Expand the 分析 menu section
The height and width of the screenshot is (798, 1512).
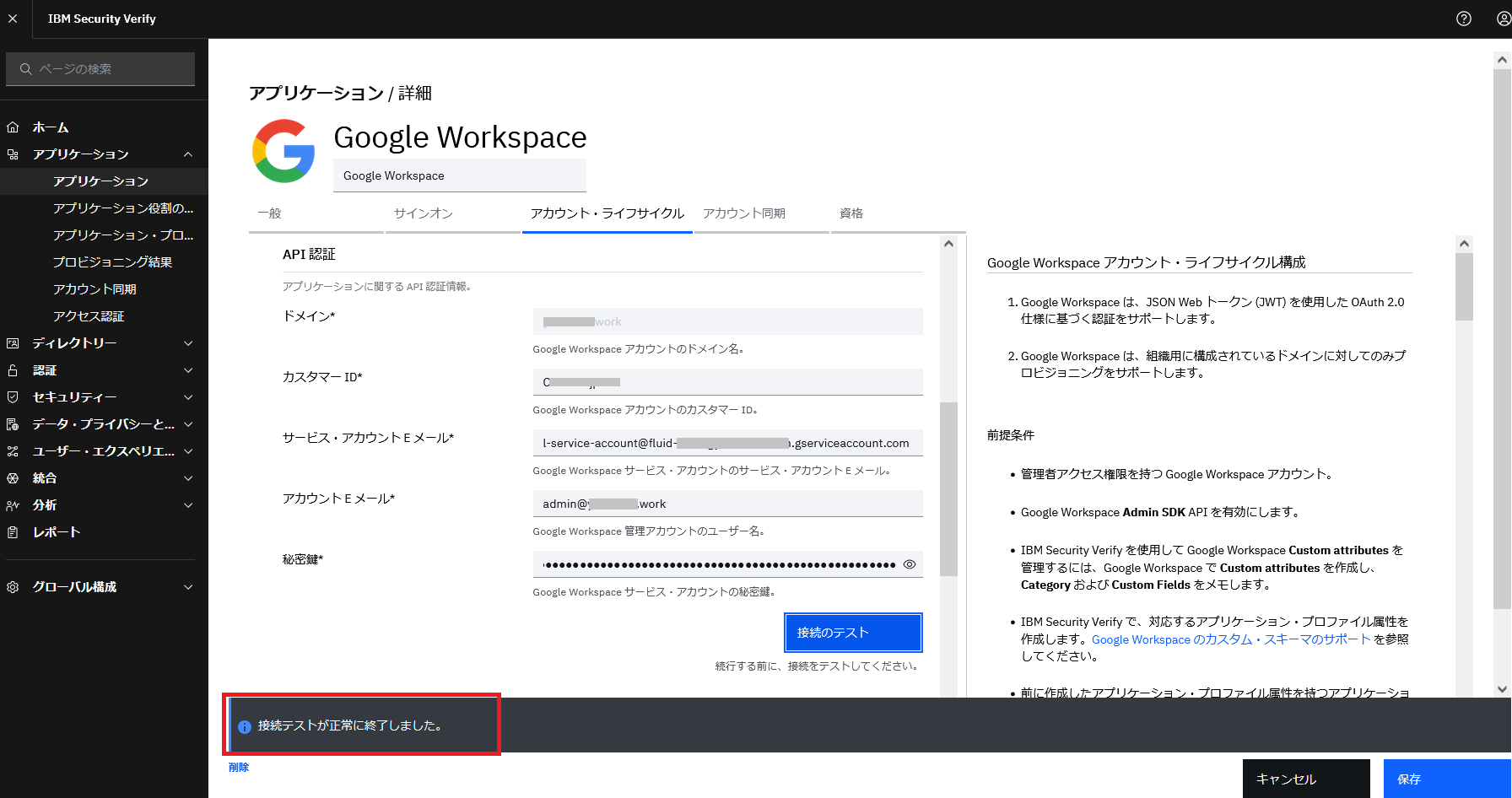[188, 505]
